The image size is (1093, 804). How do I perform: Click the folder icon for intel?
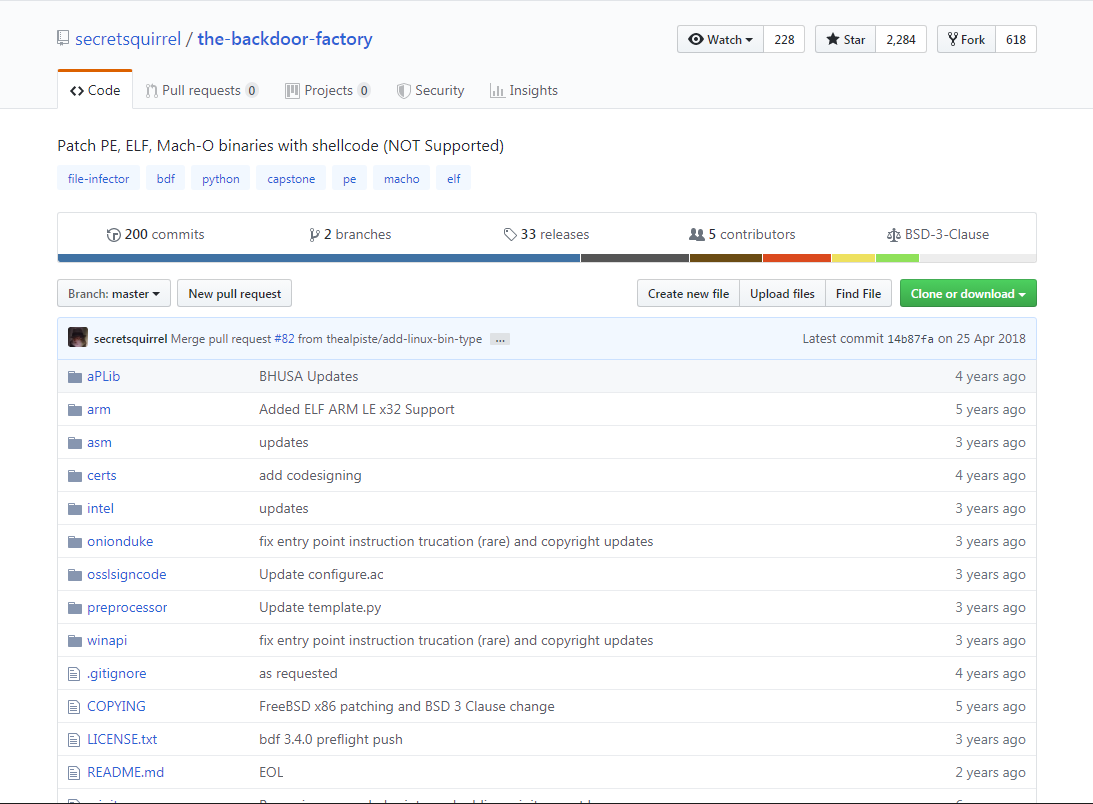(x=75, y=508)
